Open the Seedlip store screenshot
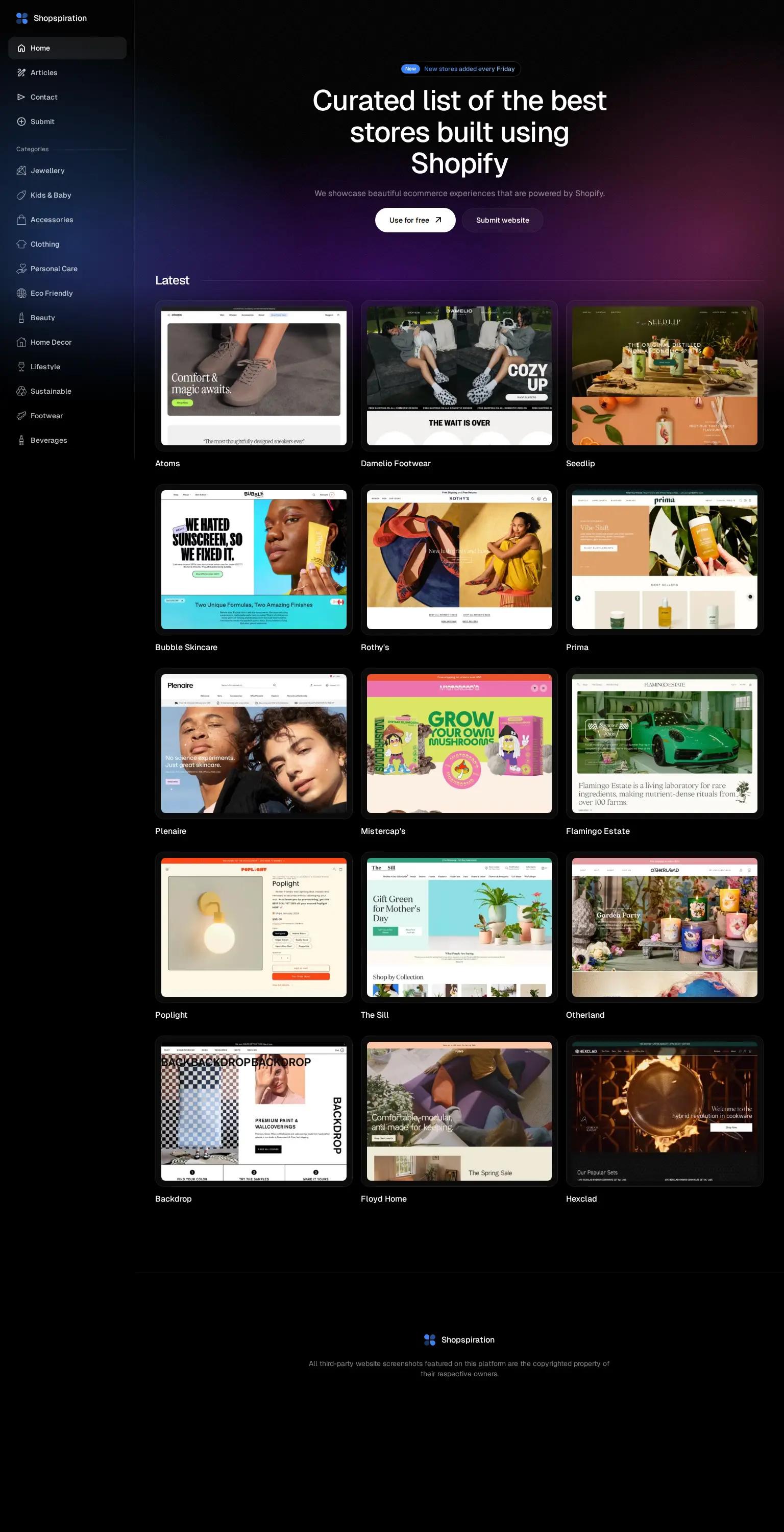784x1532 pixels. (665, 376)
